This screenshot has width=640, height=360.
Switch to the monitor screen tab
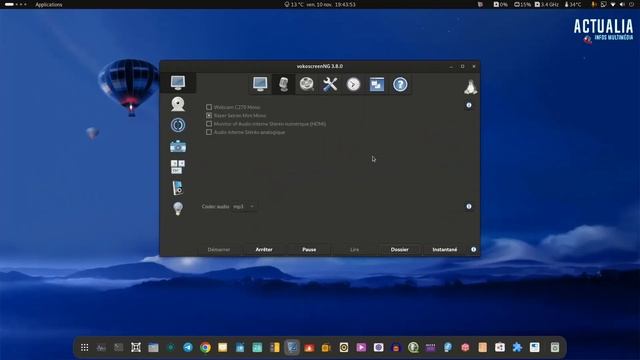pyautogui.click(x=260, y=84)
